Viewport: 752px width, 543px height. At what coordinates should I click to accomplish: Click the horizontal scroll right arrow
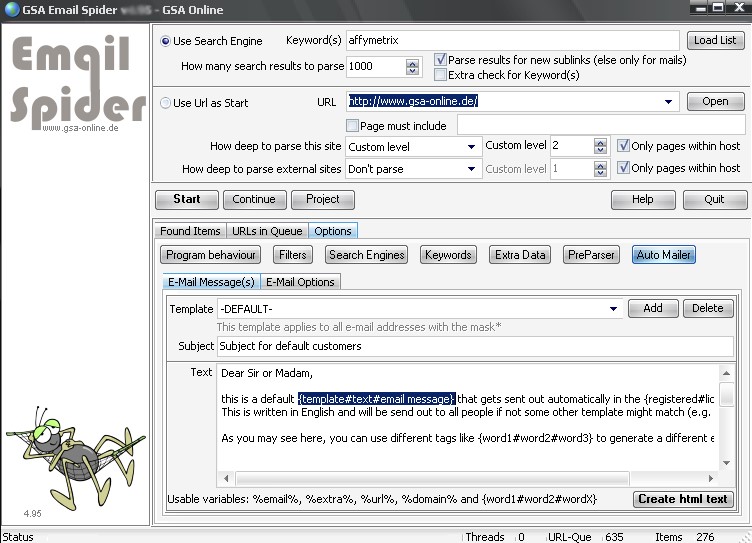coord(711,478)
